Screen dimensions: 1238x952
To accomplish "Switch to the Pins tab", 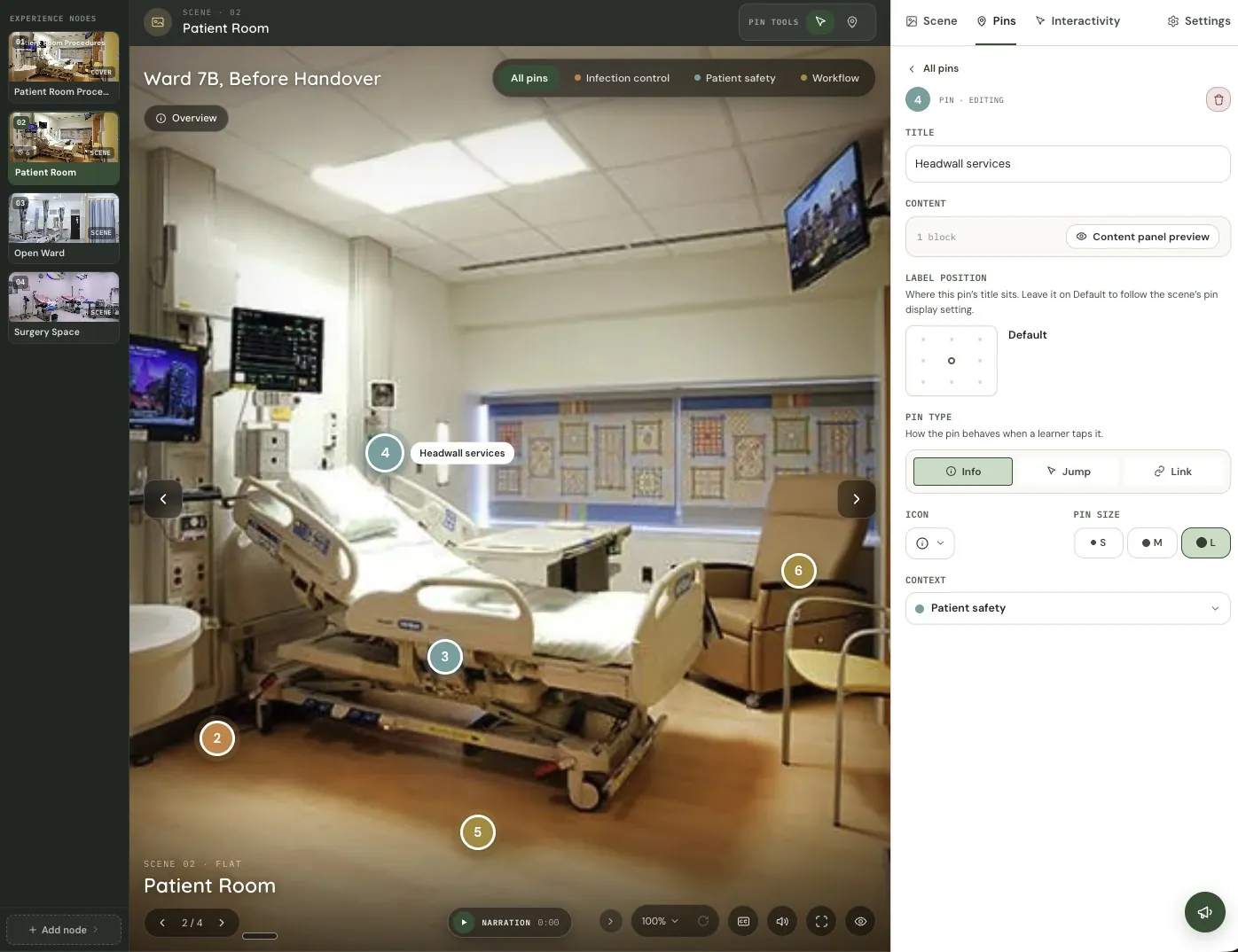I will 996,21.
